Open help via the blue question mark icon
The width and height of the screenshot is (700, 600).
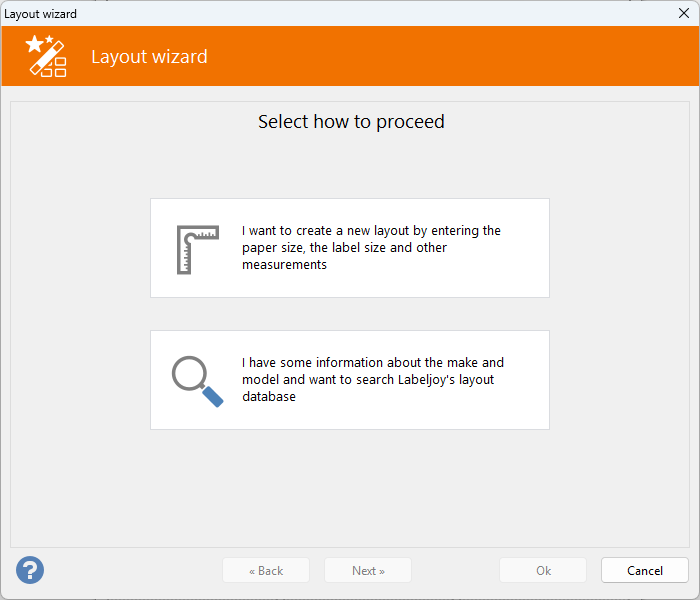[x=30, y=570]
